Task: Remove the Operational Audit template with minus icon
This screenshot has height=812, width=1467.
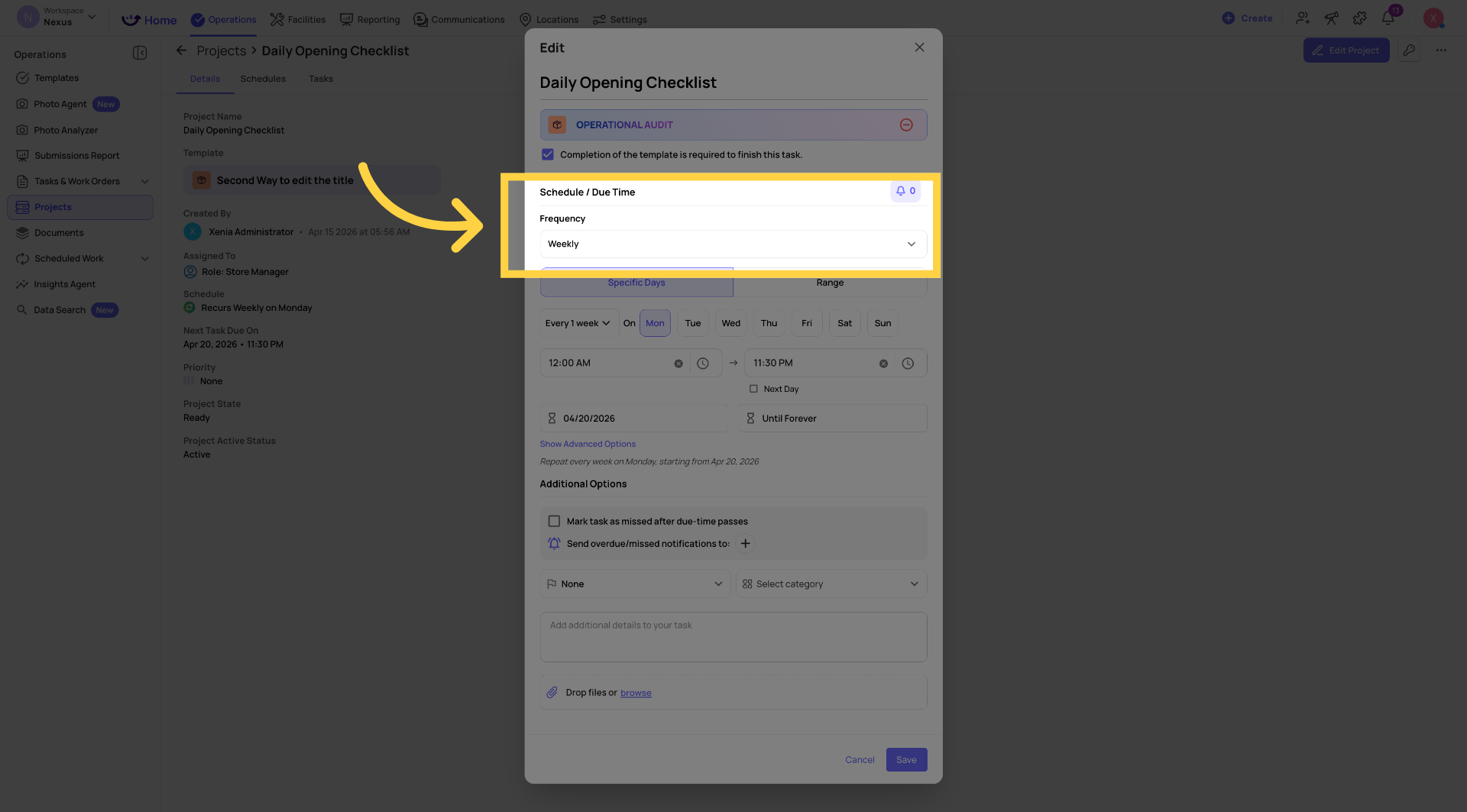Action: 906,125
